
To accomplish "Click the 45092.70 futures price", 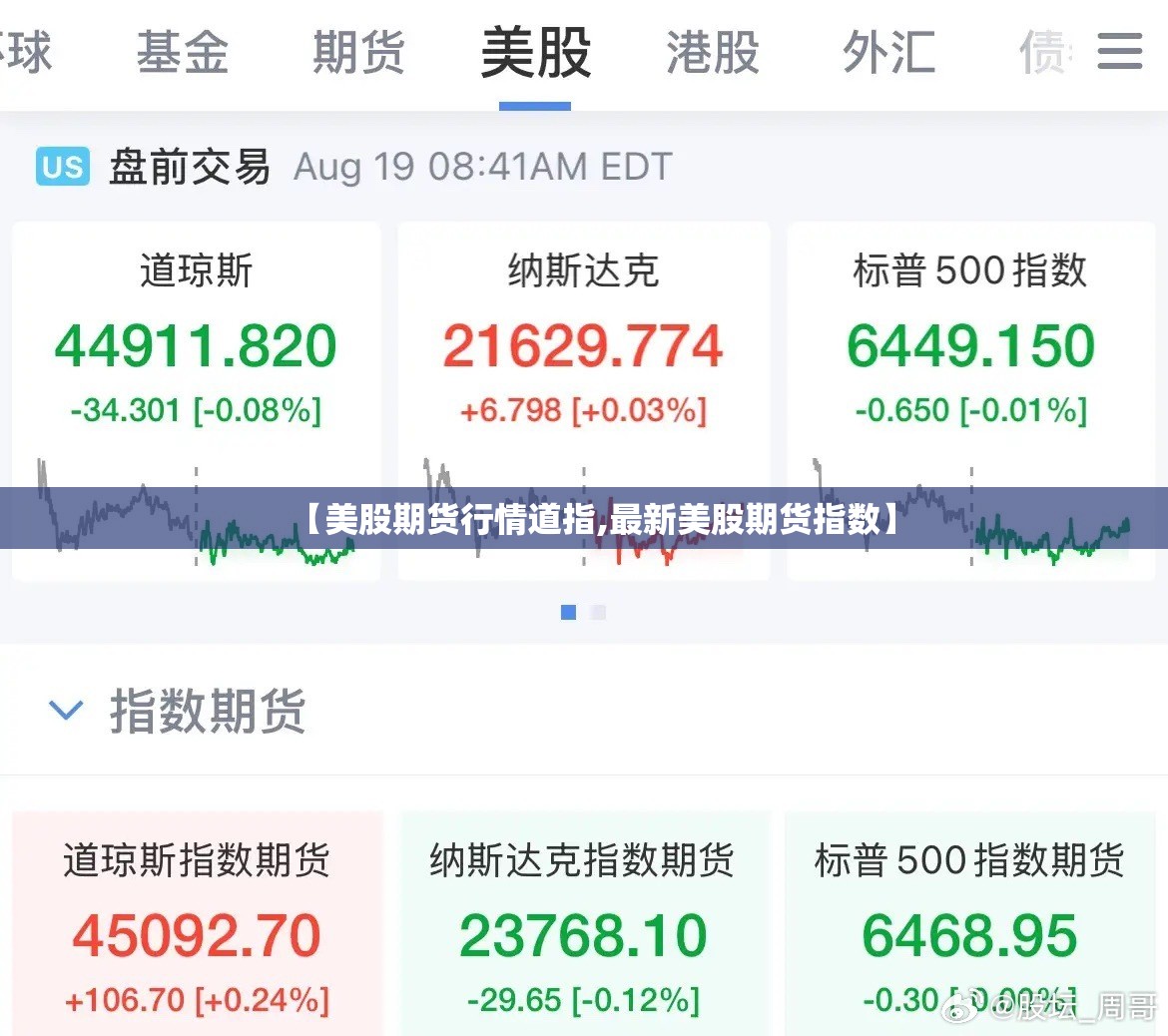I will pyautogui.click(x=197, y=935).
